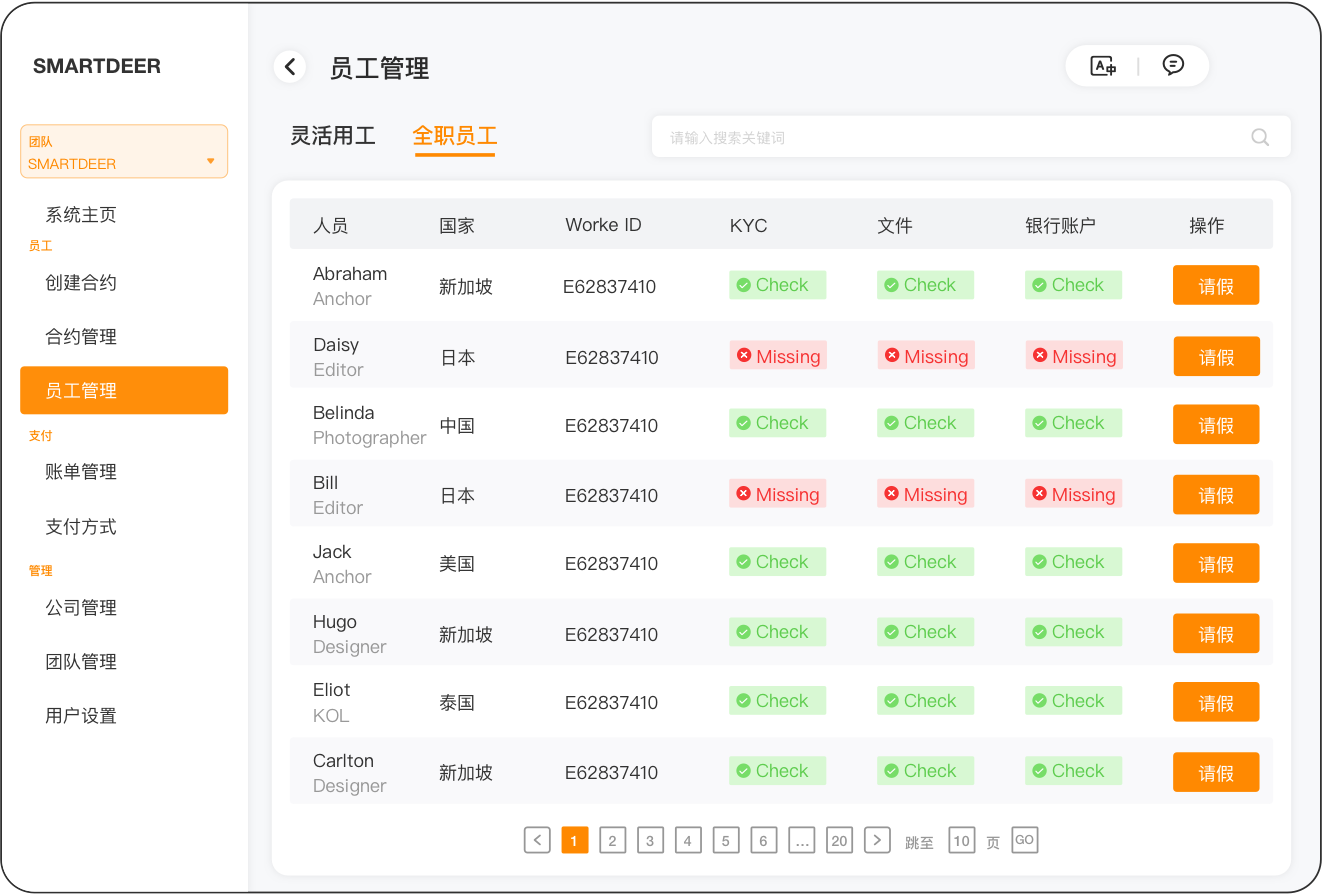Expand hidden pages via the ellipsis control
1322x894 pixels.
point(802,840)
